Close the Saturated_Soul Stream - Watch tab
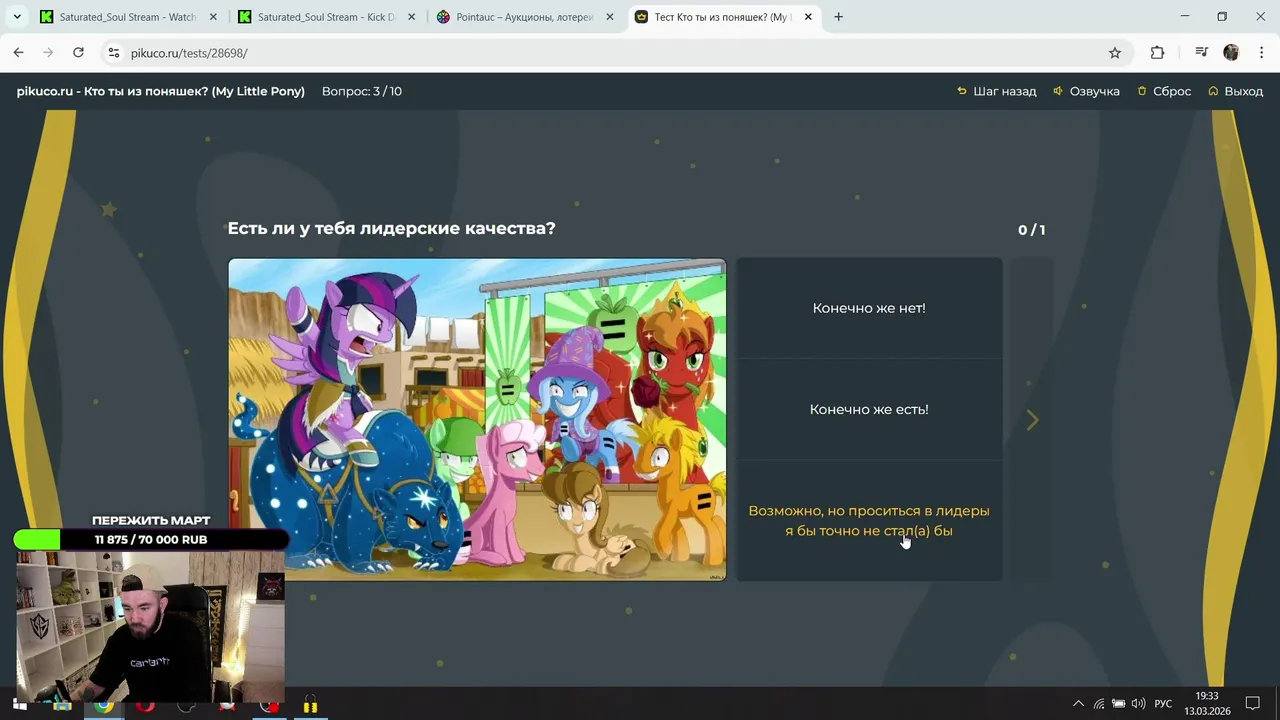The height and width of the screenshot is (720, 1280). pyautogui.click(x=213, y=17)
